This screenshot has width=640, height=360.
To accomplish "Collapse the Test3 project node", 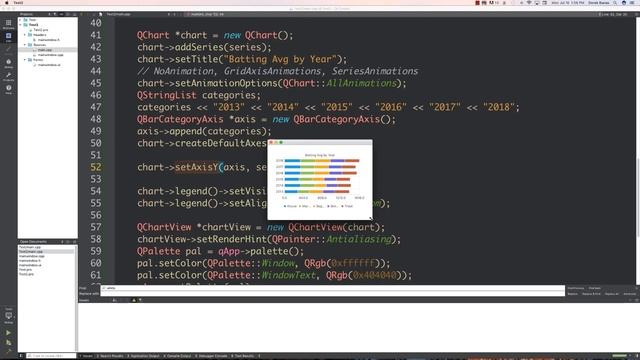I will click(x=21, y=25).
